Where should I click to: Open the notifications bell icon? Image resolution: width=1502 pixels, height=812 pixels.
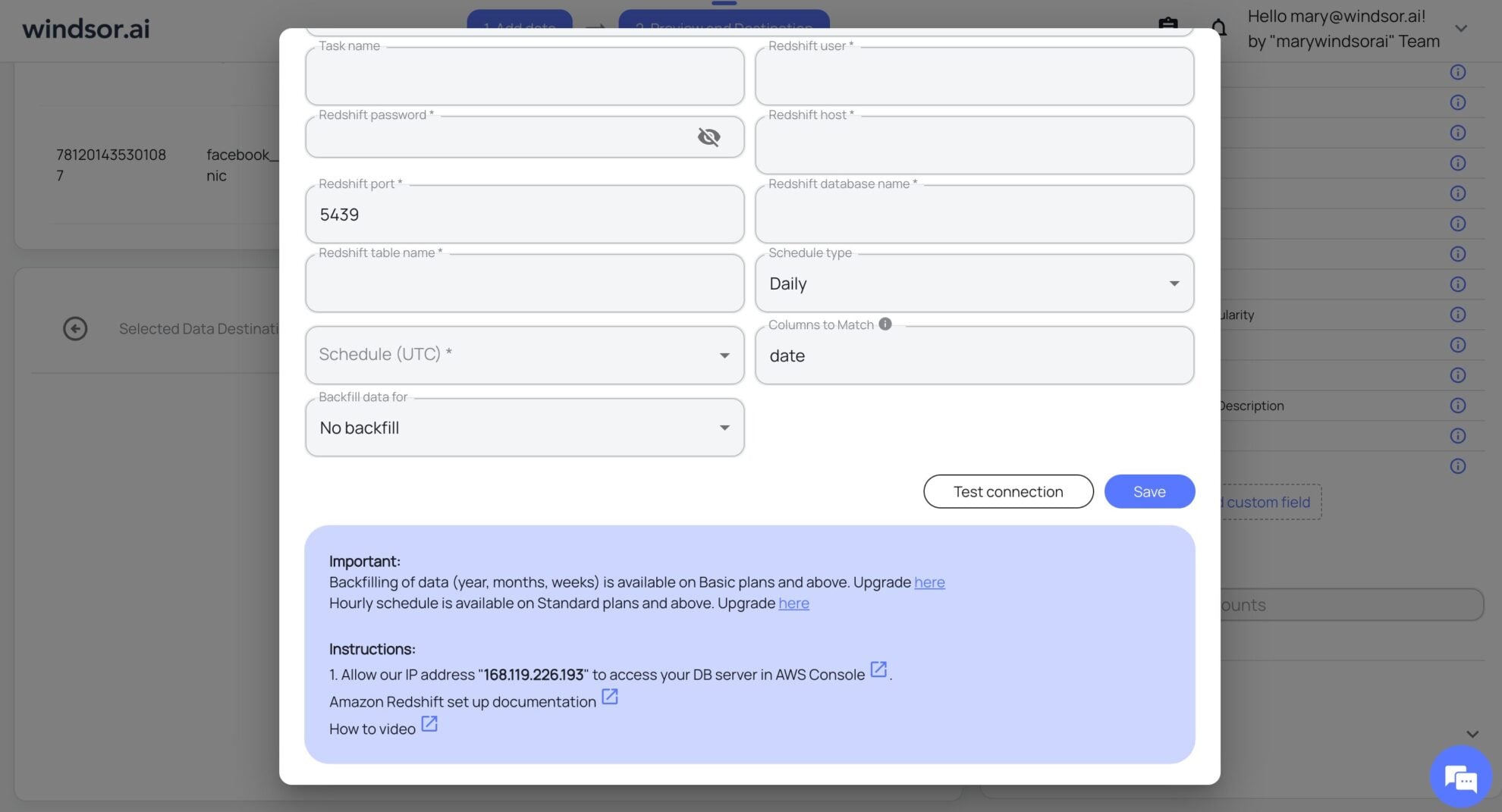click(x=1218, y=27)
